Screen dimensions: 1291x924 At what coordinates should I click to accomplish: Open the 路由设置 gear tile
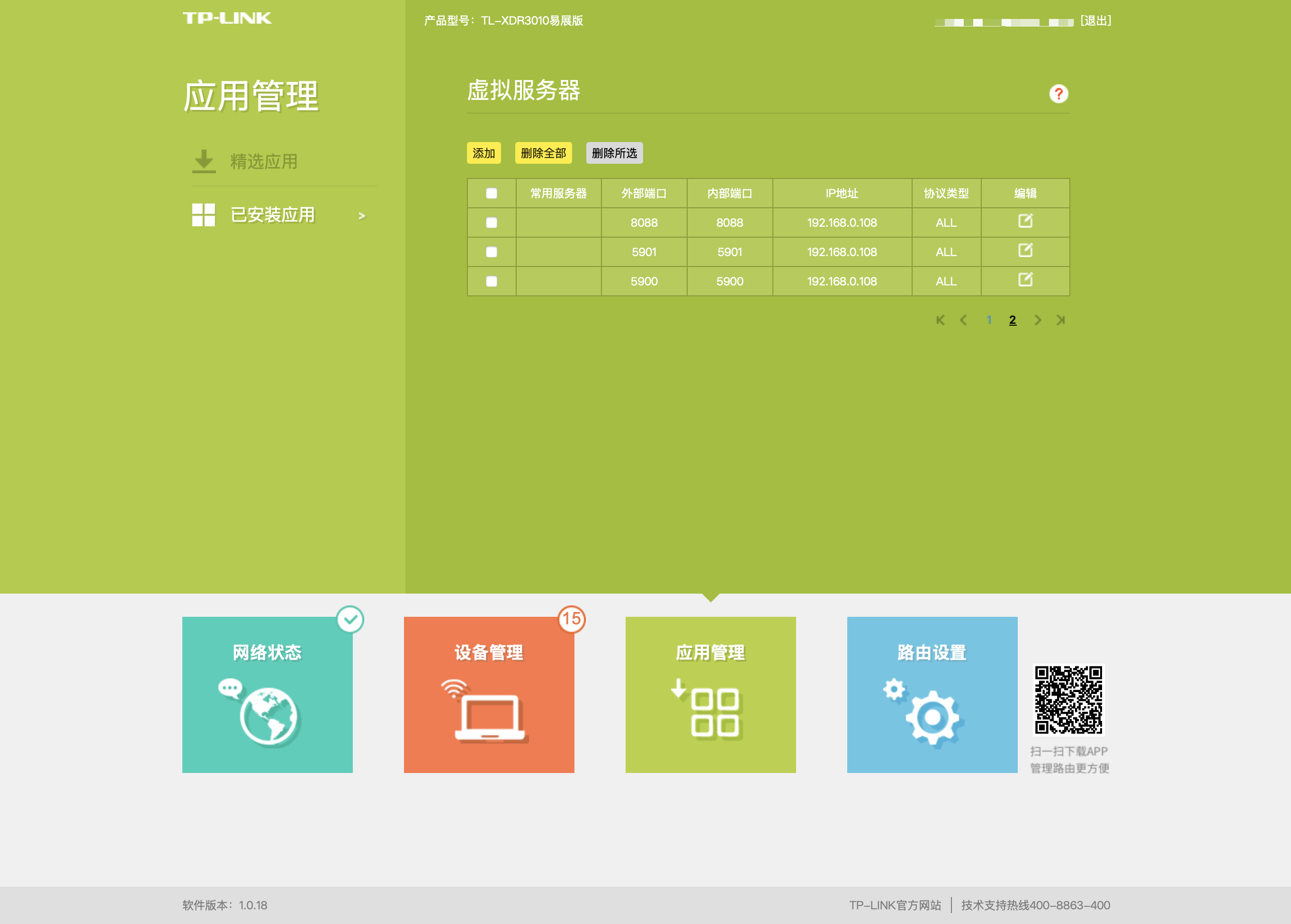click(932, 694)
